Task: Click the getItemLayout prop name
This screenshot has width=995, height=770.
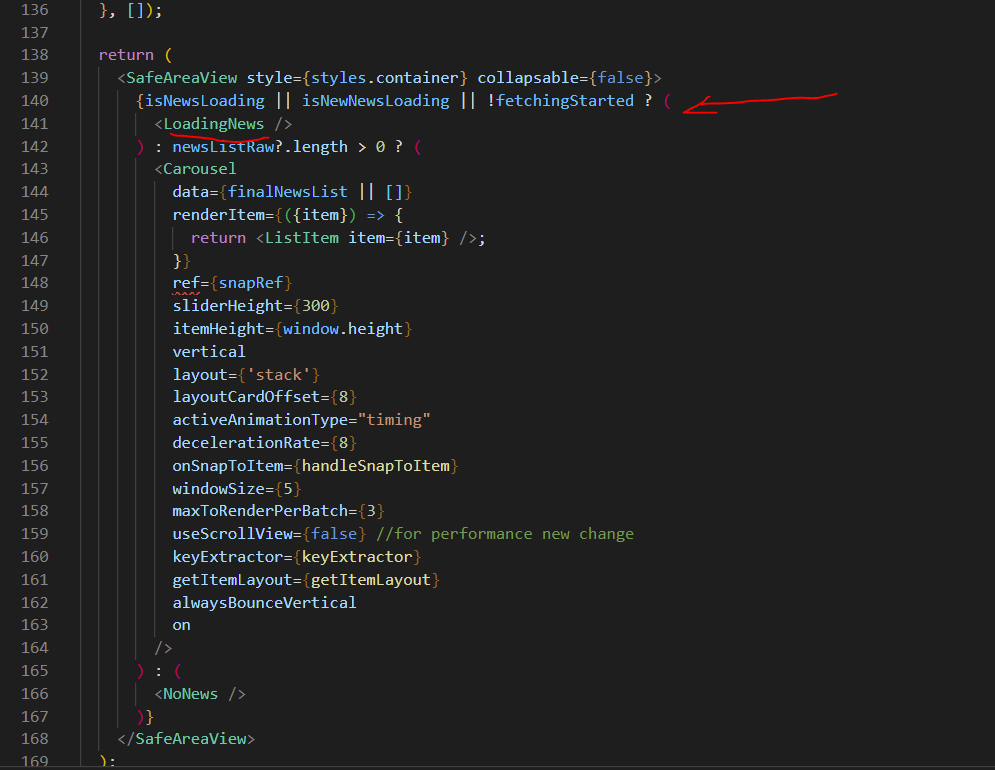Action: pyautogui.click(x=232, y=580)
